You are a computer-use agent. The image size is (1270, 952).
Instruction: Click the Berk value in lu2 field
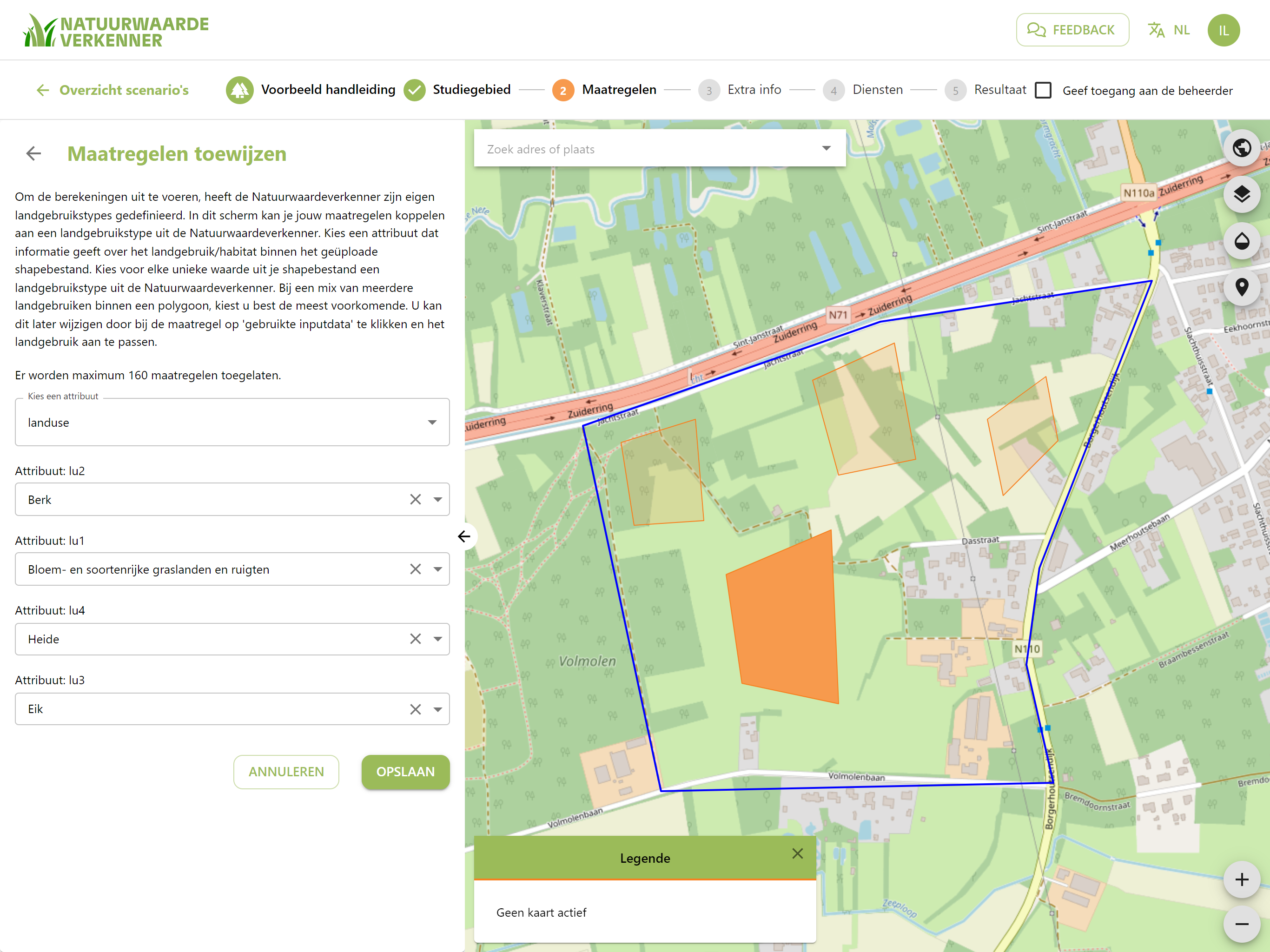point(40,500)
